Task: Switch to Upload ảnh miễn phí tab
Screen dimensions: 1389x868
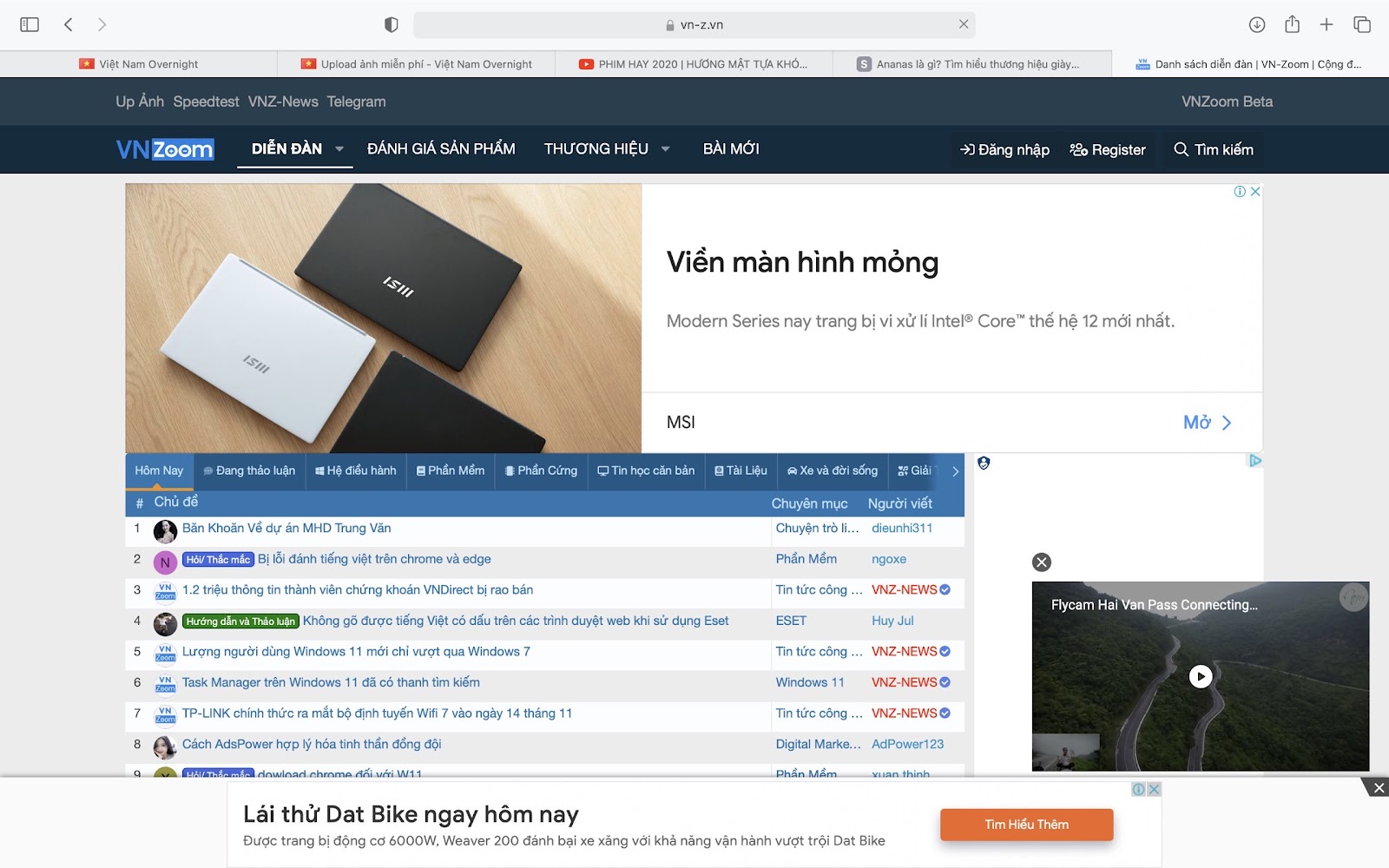Action: (417, 64)
